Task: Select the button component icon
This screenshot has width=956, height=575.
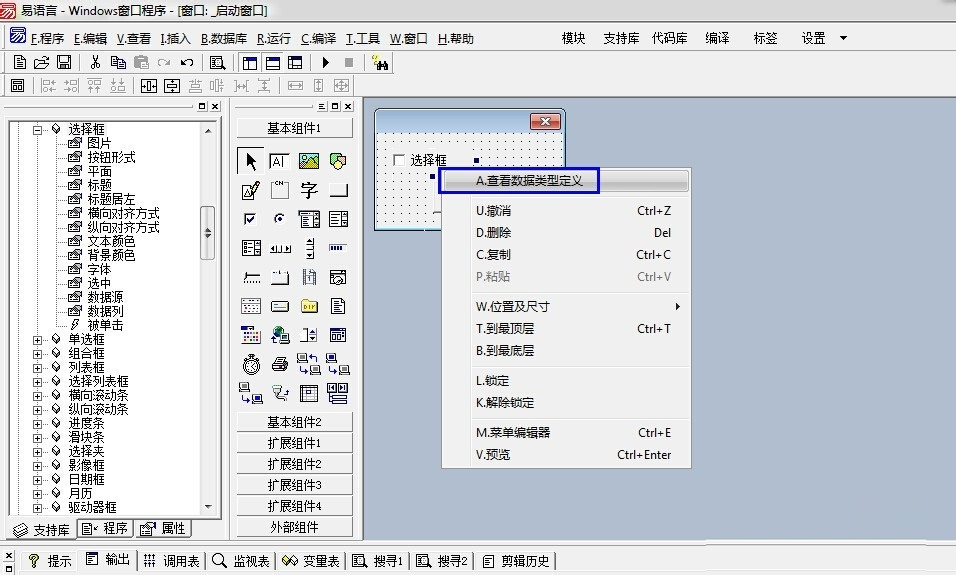Action: click(x=338, y=191)
